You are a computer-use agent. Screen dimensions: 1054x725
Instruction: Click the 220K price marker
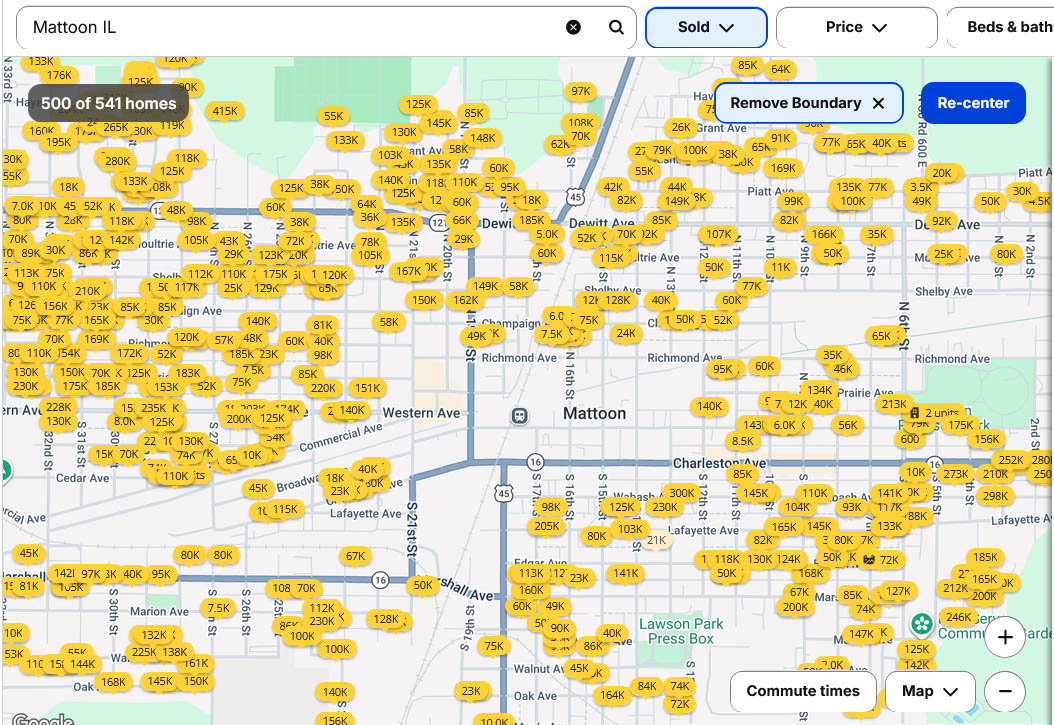point(323,388)
